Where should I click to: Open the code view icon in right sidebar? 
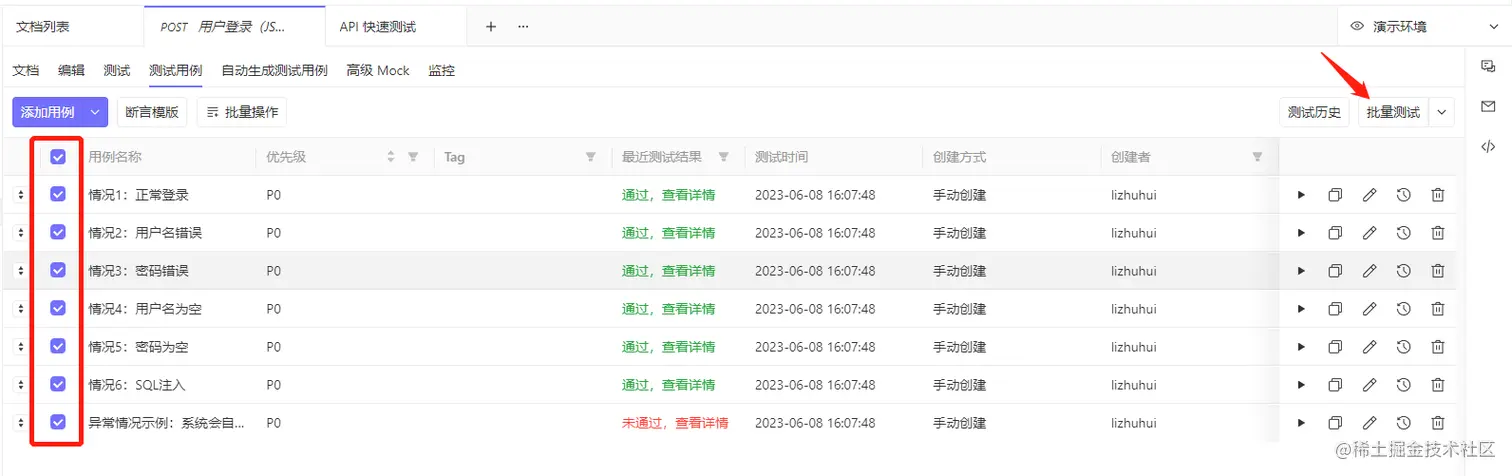[x=1488, y=147]
